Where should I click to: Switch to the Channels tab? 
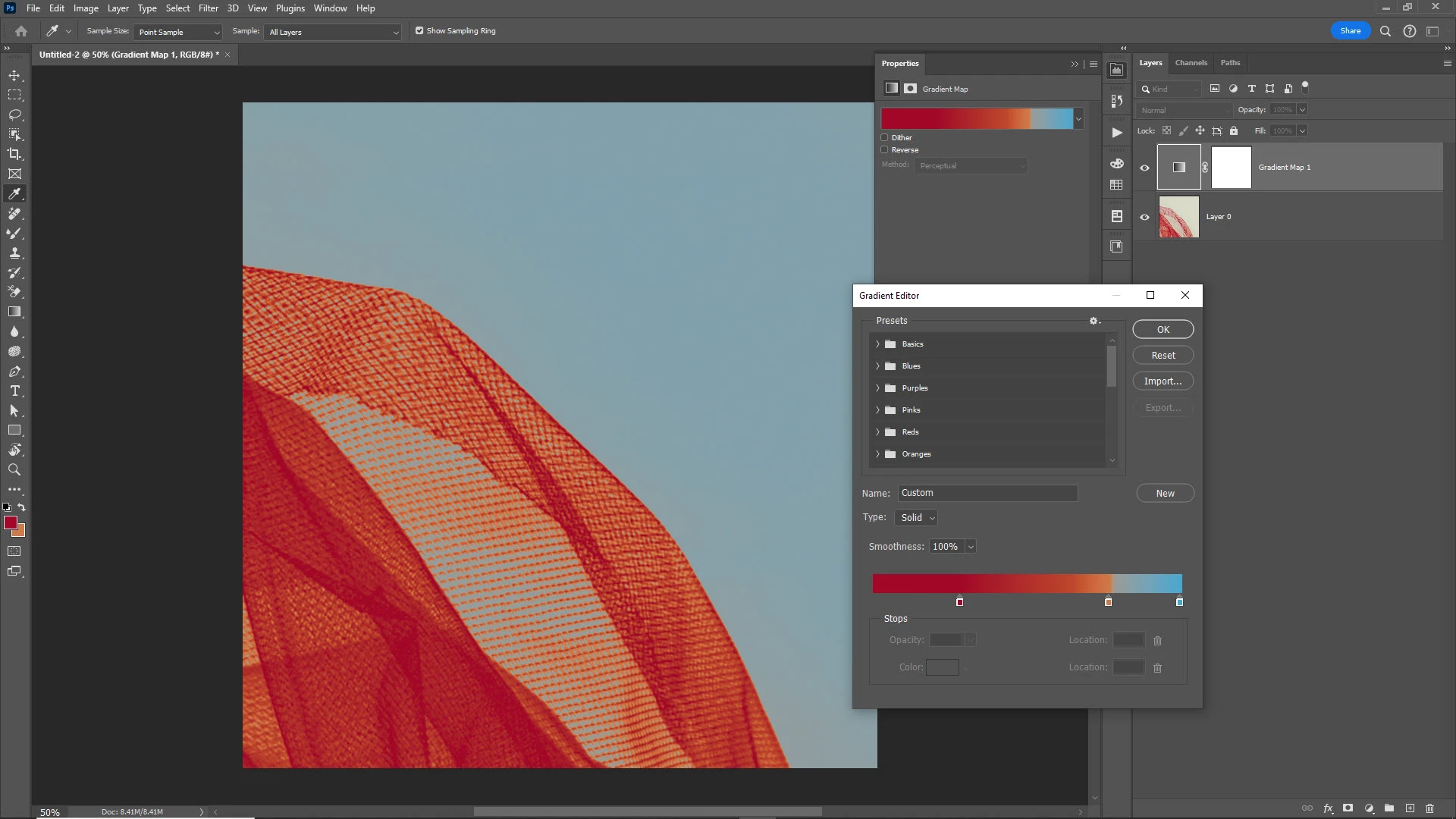point(1191,63)
